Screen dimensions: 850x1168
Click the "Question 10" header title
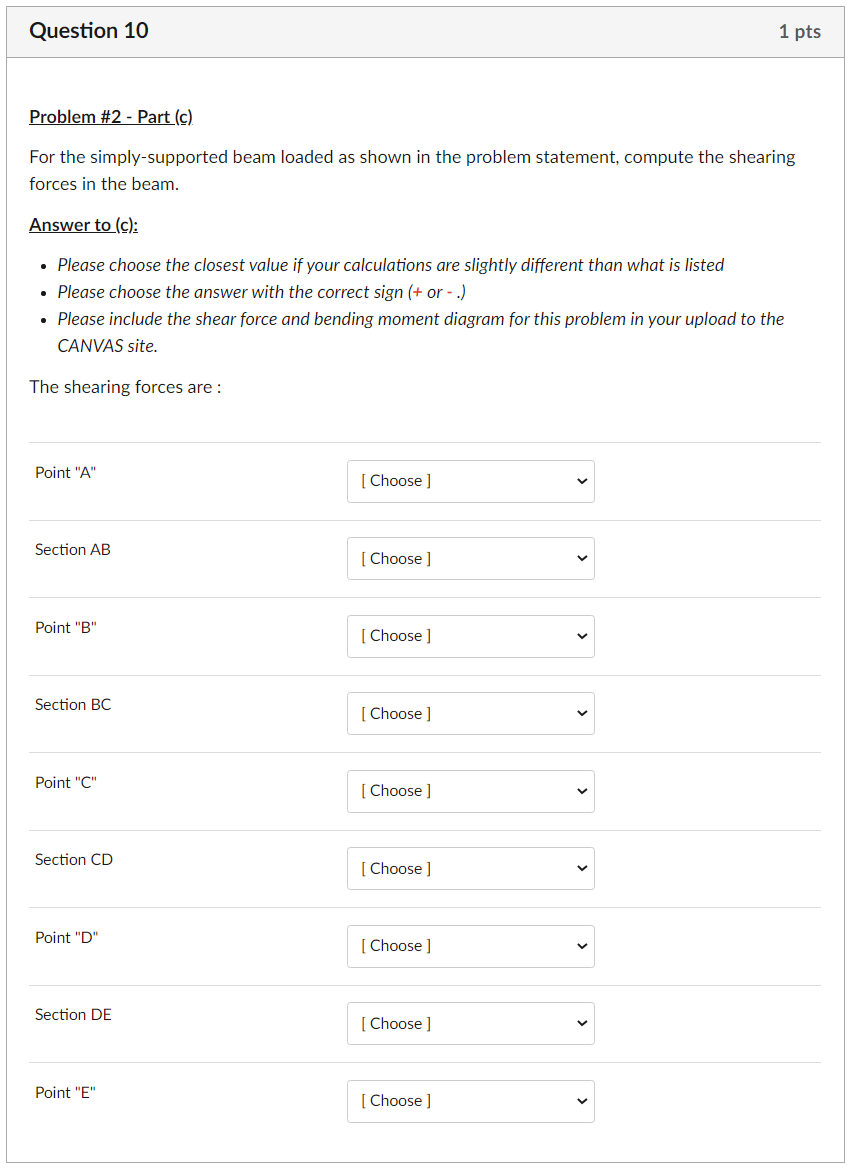tap(89, 31)
